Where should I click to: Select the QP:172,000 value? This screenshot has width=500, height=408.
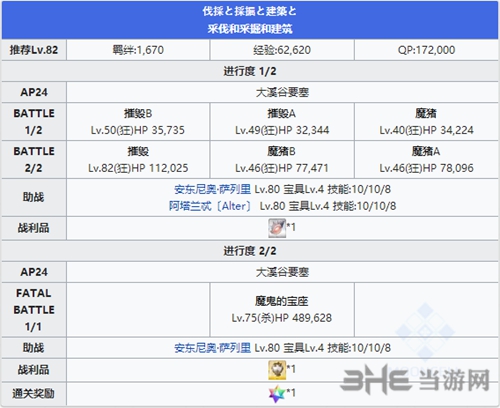[426, 50]
